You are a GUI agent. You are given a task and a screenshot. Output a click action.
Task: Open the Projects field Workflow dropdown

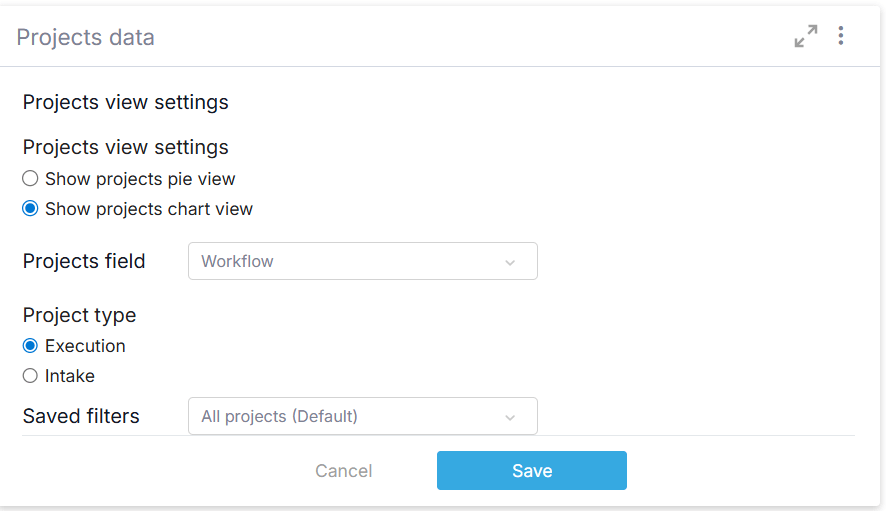click(362, 261)
